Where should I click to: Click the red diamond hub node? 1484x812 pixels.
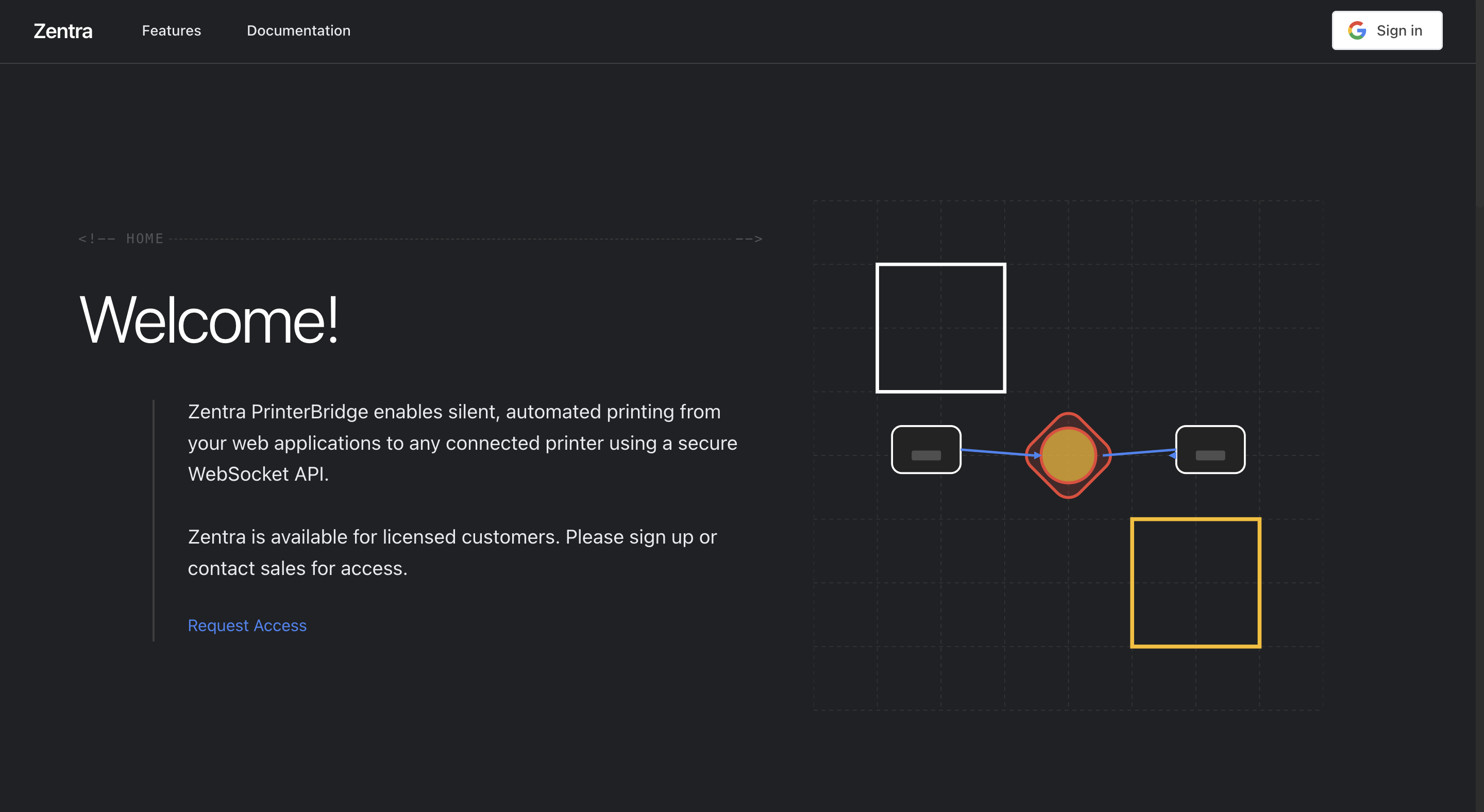tap(1069, 455)
